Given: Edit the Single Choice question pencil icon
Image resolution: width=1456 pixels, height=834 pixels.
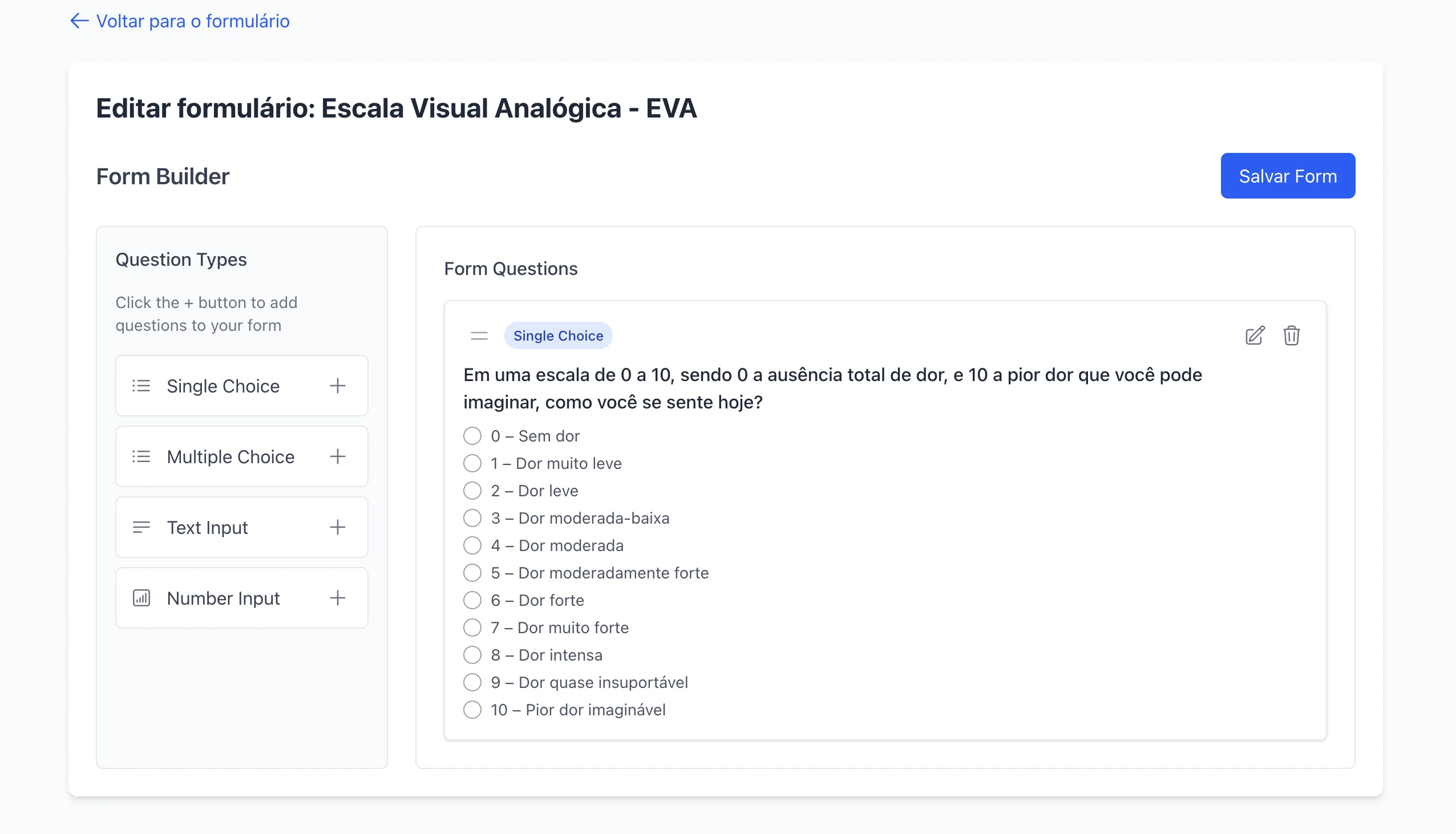Looking at the screenshot, I should (1255, 335).
